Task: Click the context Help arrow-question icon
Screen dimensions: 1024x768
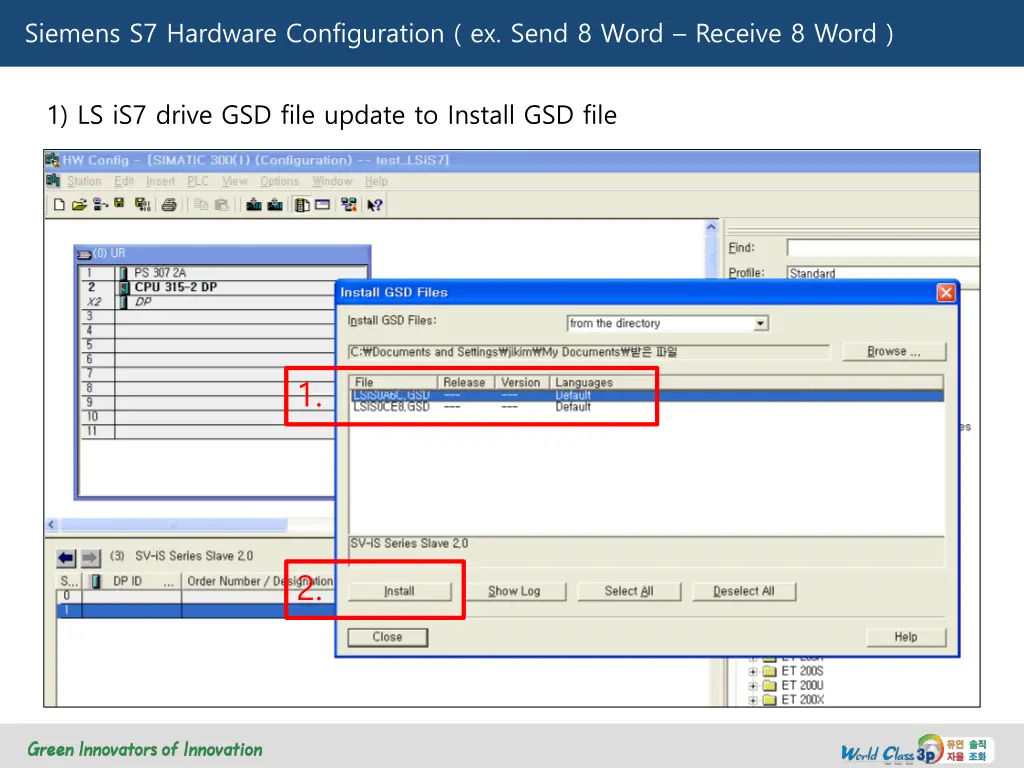Action: point(375,205)
